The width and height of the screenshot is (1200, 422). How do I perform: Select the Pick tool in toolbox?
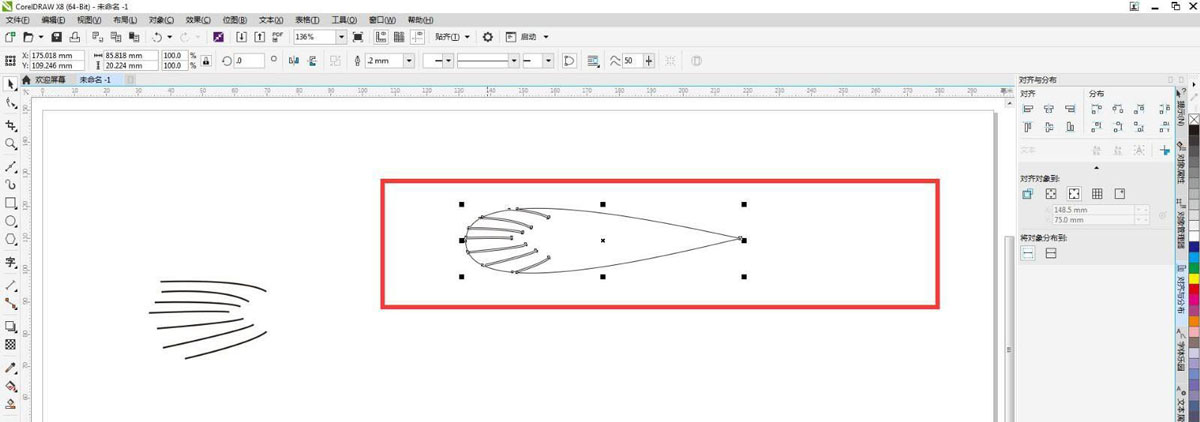10,83
